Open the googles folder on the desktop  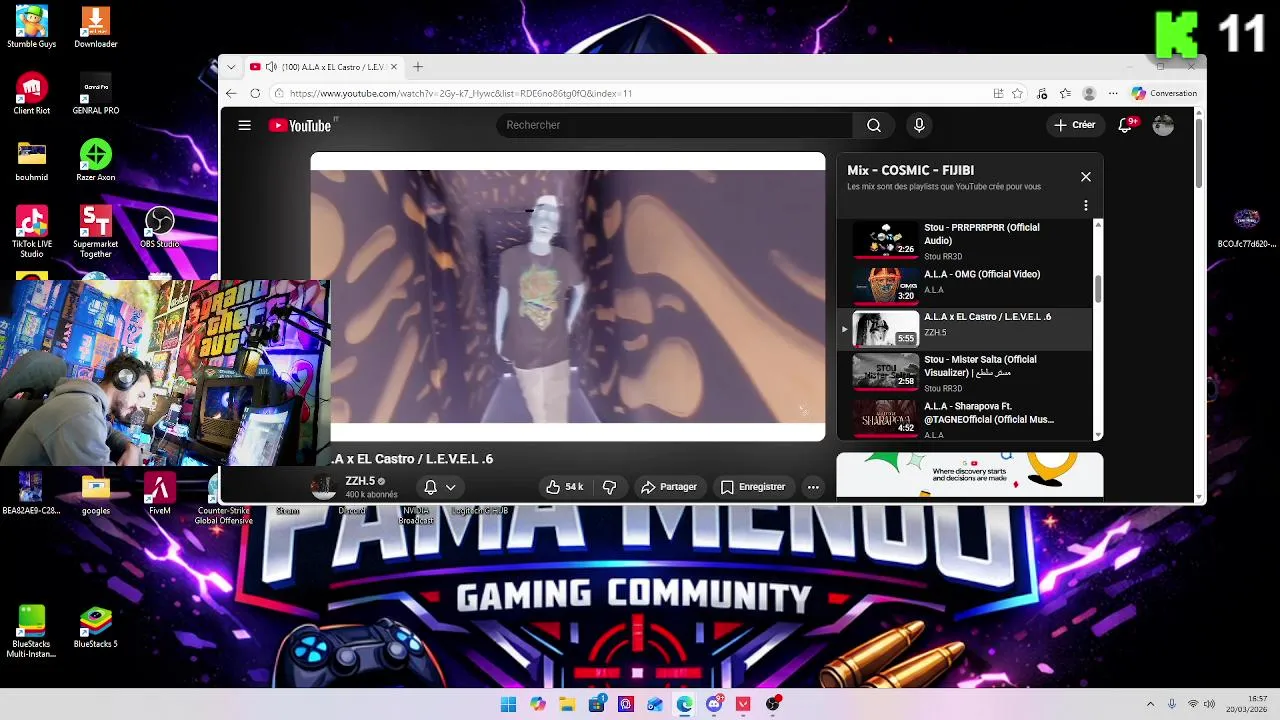[96, 494]
